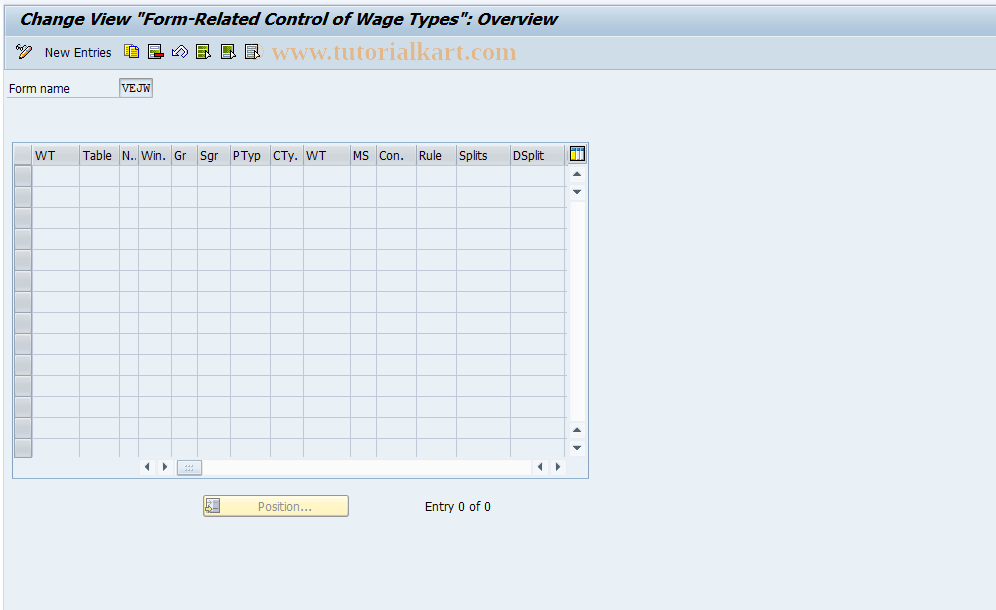Click the Delete entry icon
Screen dimensions: 996x610
pyautogui.click(x=156, y=52)
